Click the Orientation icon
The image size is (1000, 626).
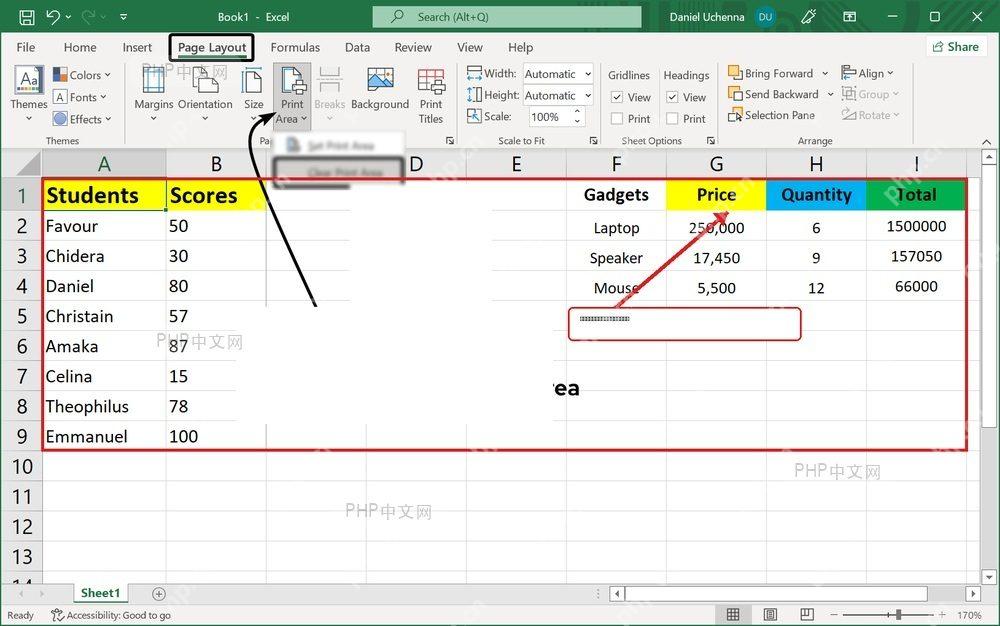pos(205,81)
